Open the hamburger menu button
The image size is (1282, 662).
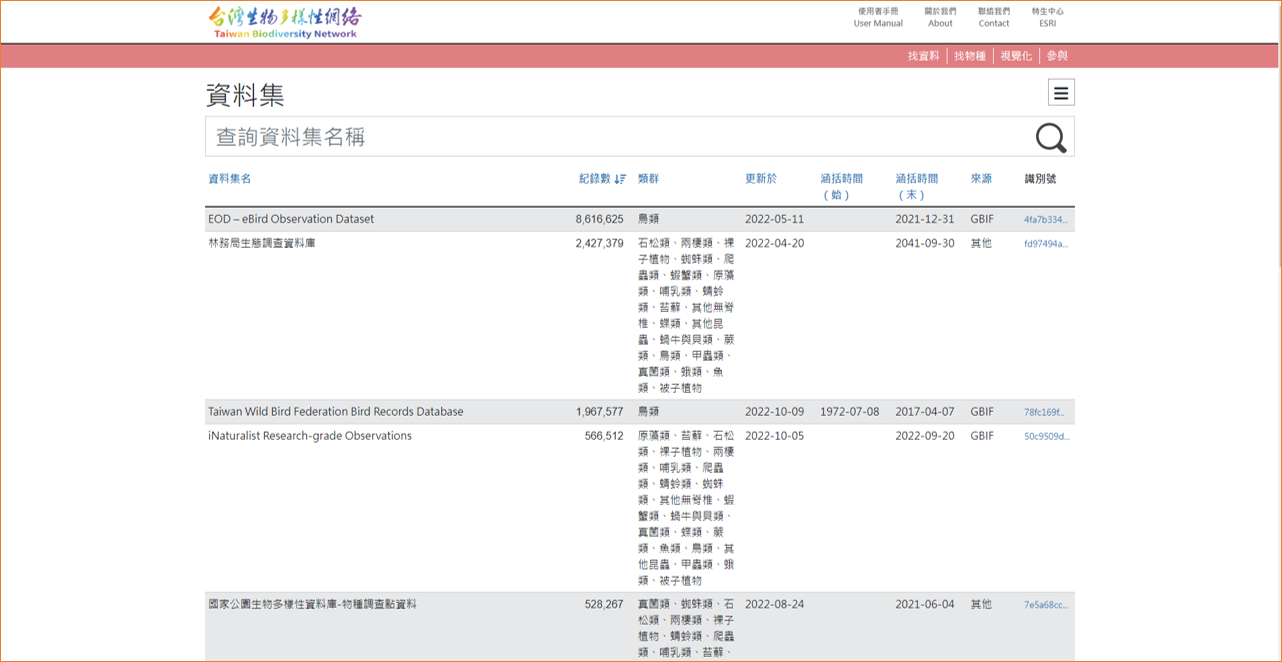point(1061,93)
